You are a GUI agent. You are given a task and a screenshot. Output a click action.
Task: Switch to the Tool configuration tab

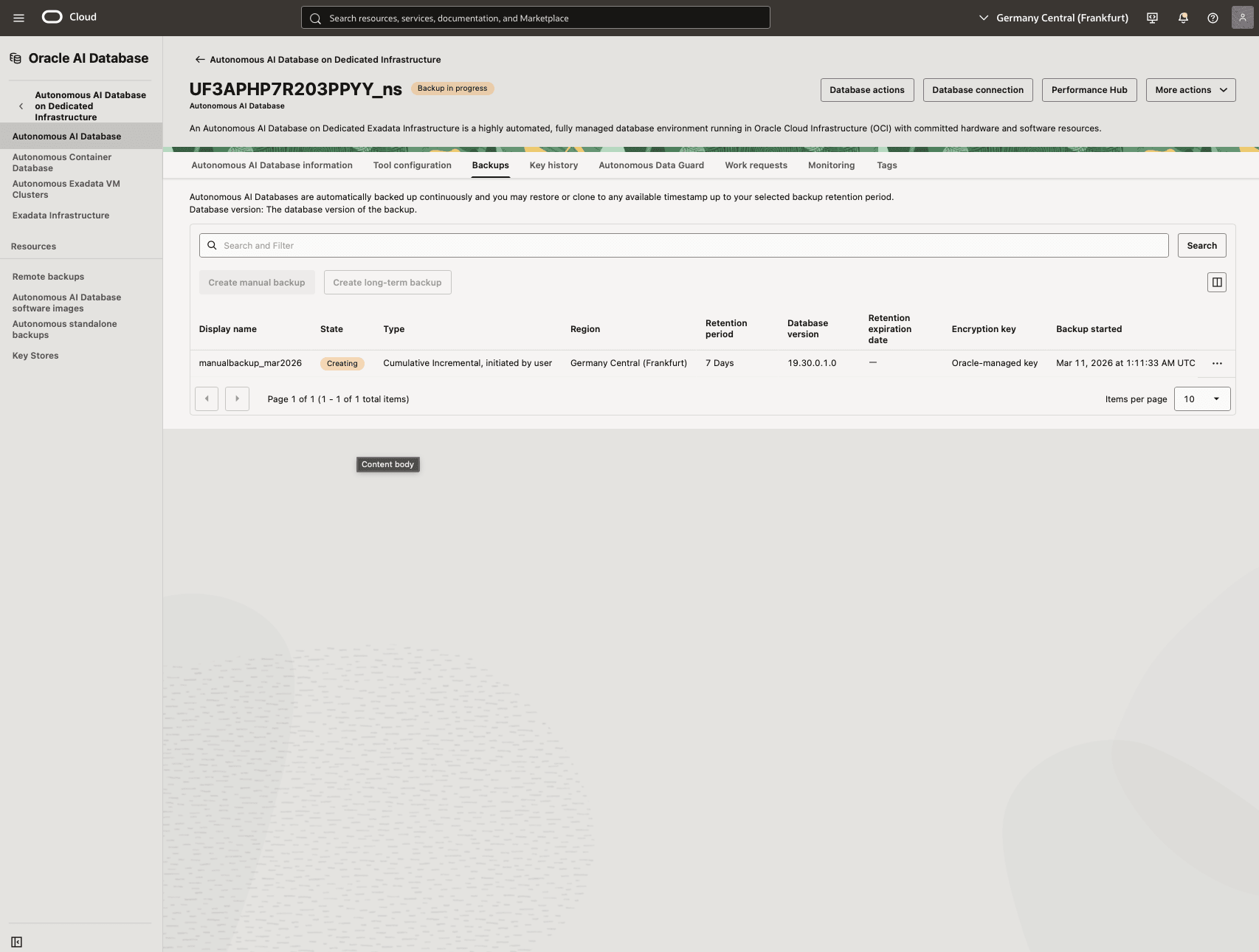pyautogui.click(x=412, y=165)
